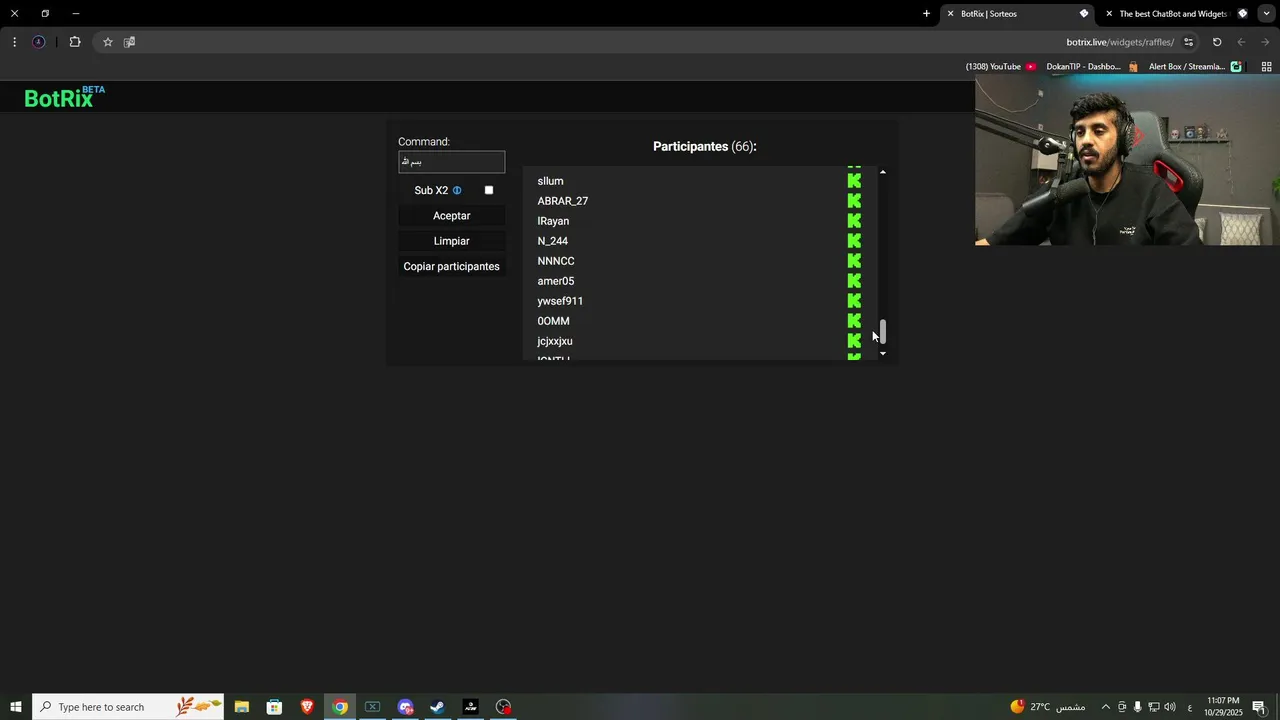Open the bookmarks apps grid icon
The image size is (1280, 720).
tap(1266, 67)
